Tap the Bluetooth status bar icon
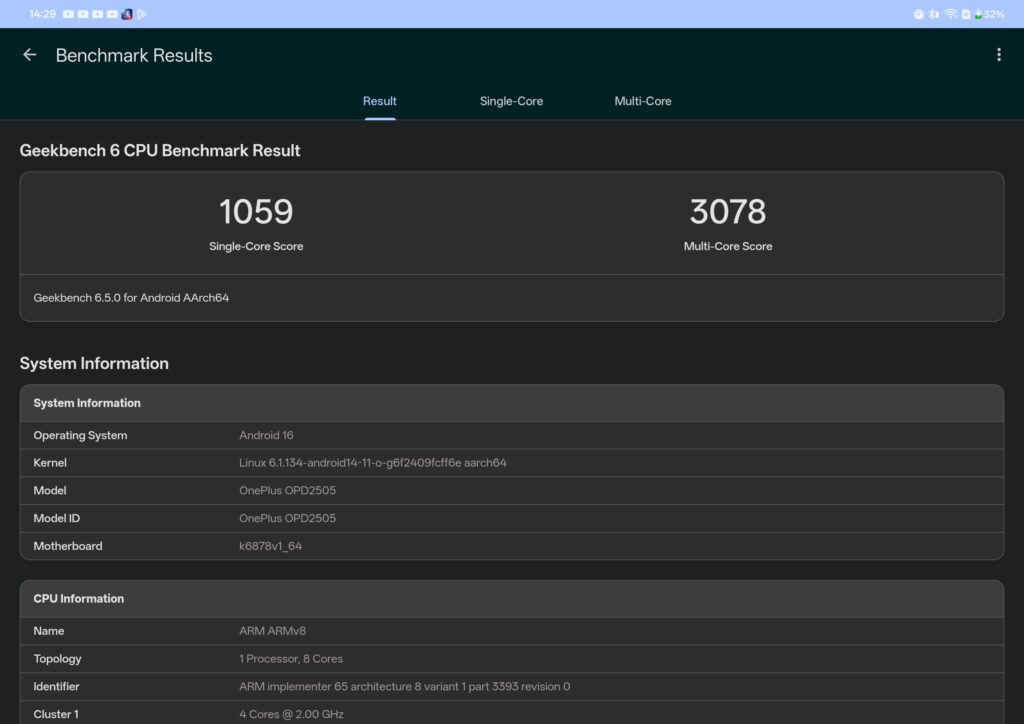The width and height of the screenshot is (1024, 724). (933, 14)
